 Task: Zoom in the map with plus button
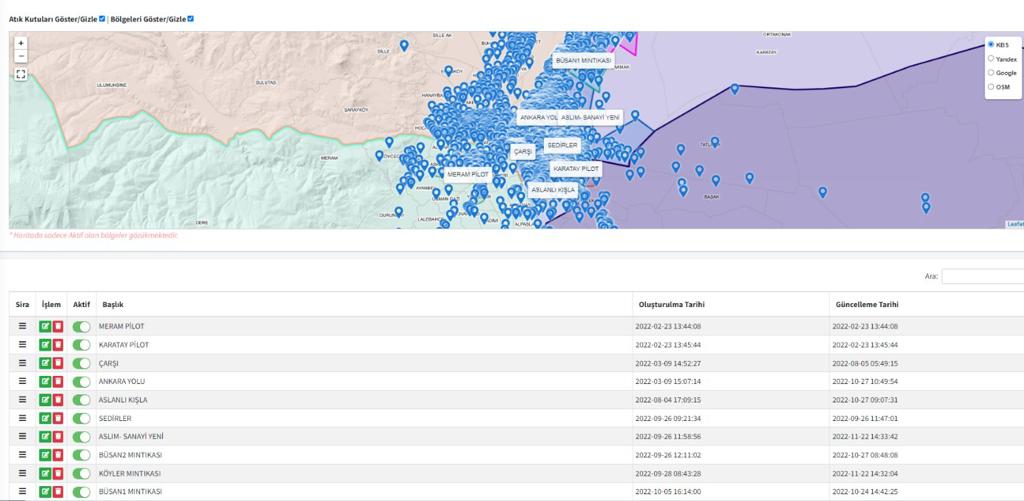point(21,43)
